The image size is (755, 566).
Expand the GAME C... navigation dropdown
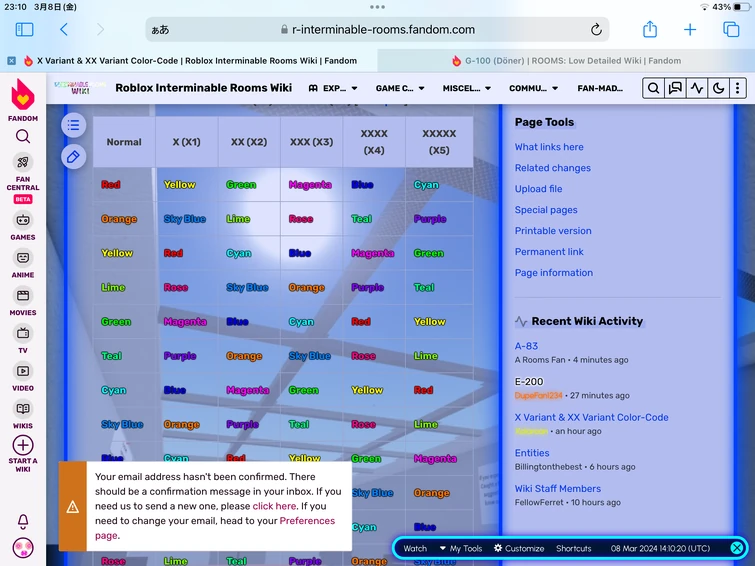tap(400, 88)
